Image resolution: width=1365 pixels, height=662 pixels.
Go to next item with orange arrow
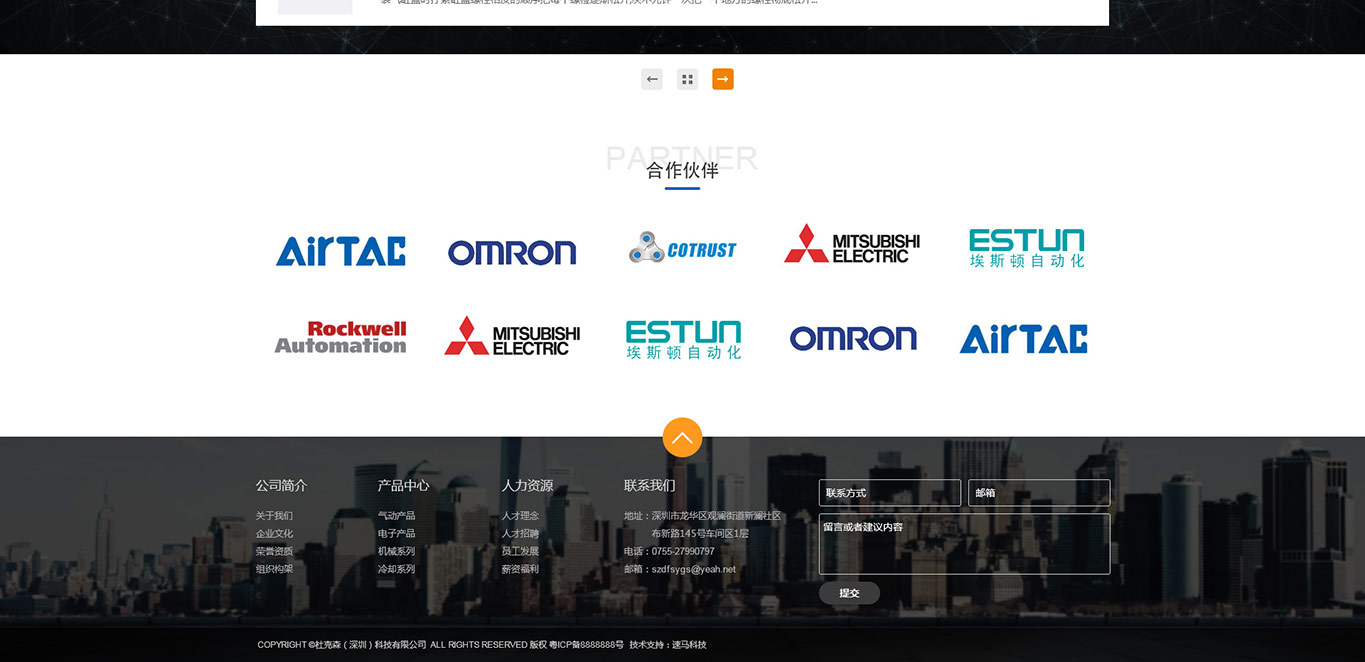click(x=723, y=79)
